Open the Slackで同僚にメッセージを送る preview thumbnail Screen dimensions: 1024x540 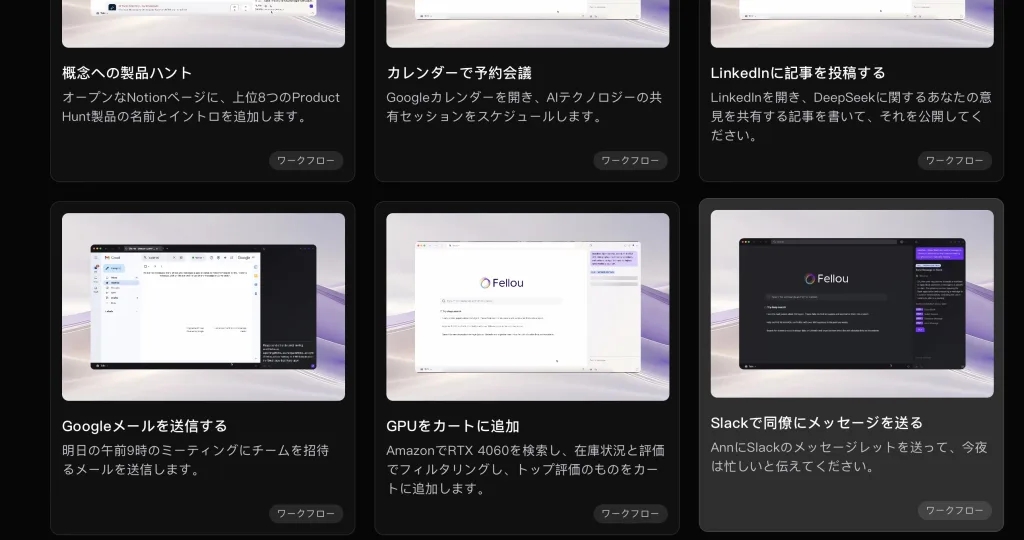point(852,304)
